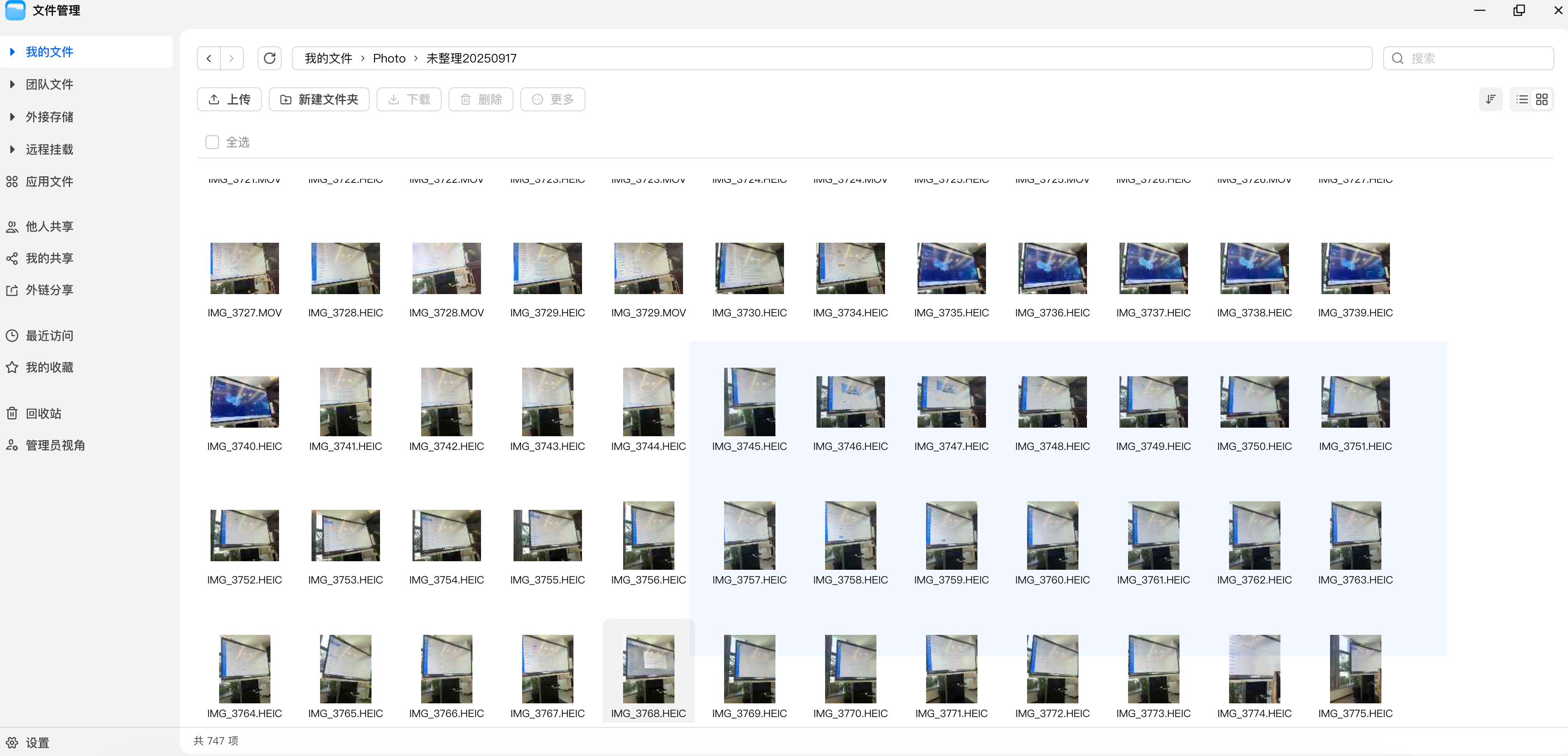The height and width of the screenshot is (756, 1568).
Task: Expand the 外接存储 tree node
Action: [12, 116]
